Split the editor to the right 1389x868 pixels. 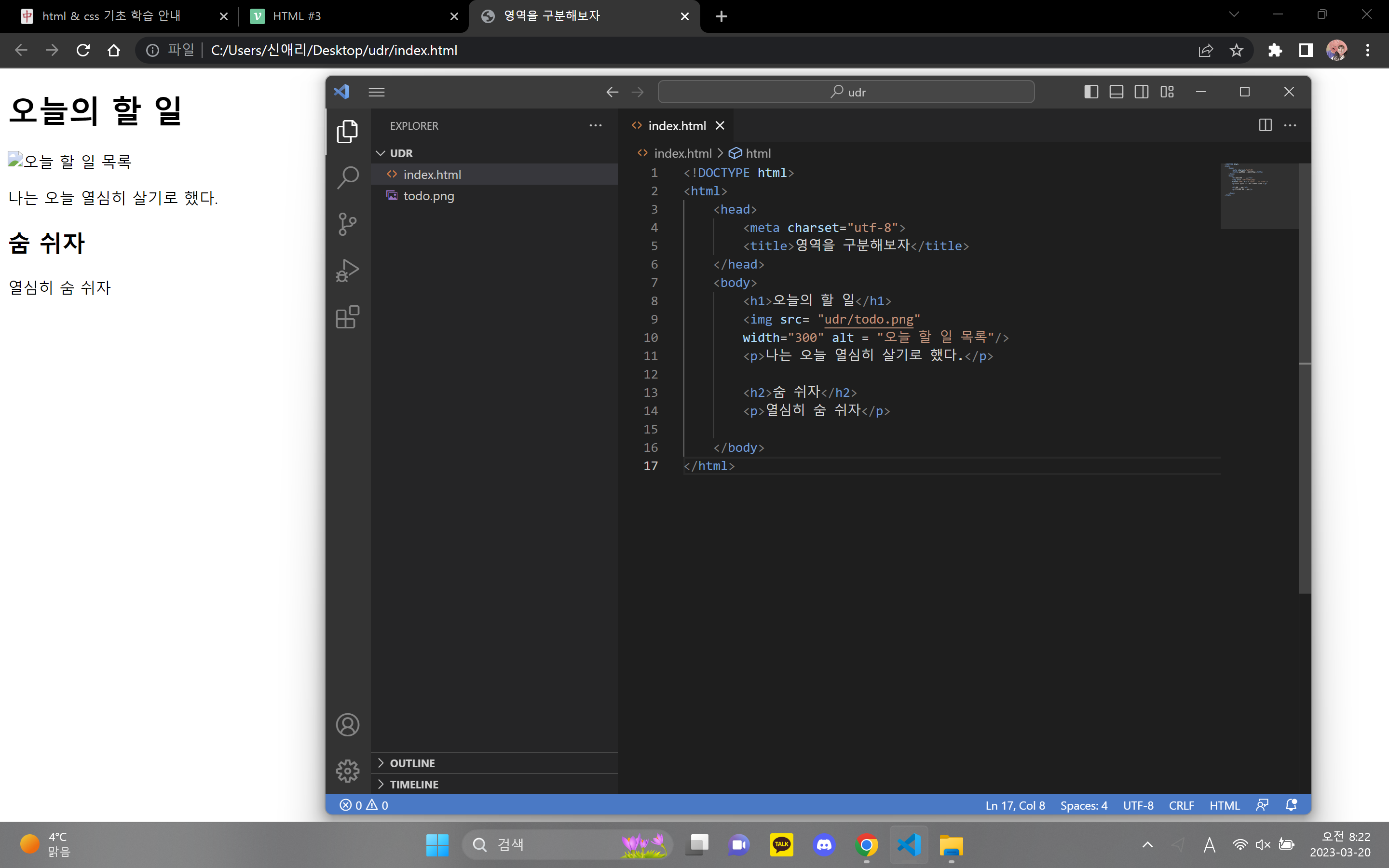point(1265,125)
